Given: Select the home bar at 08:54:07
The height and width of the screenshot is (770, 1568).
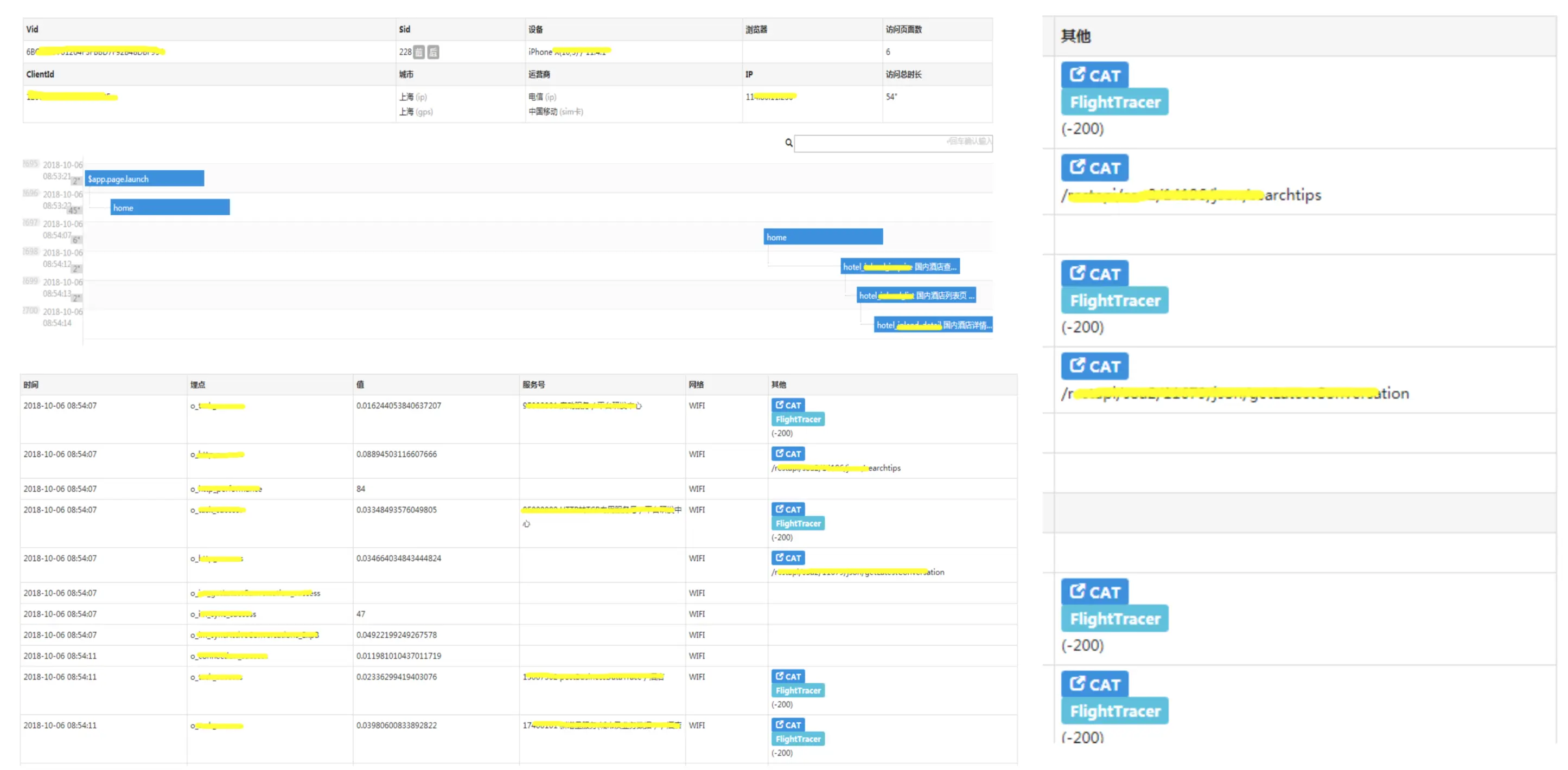Looking at the screenshot, I should (x=823, y=237).
